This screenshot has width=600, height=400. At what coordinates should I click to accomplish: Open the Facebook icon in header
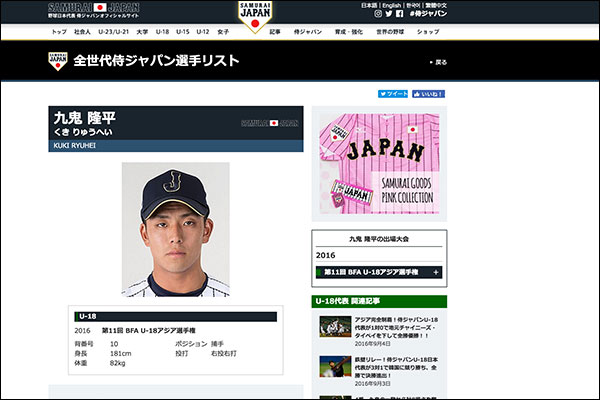[x=399, y=14]
